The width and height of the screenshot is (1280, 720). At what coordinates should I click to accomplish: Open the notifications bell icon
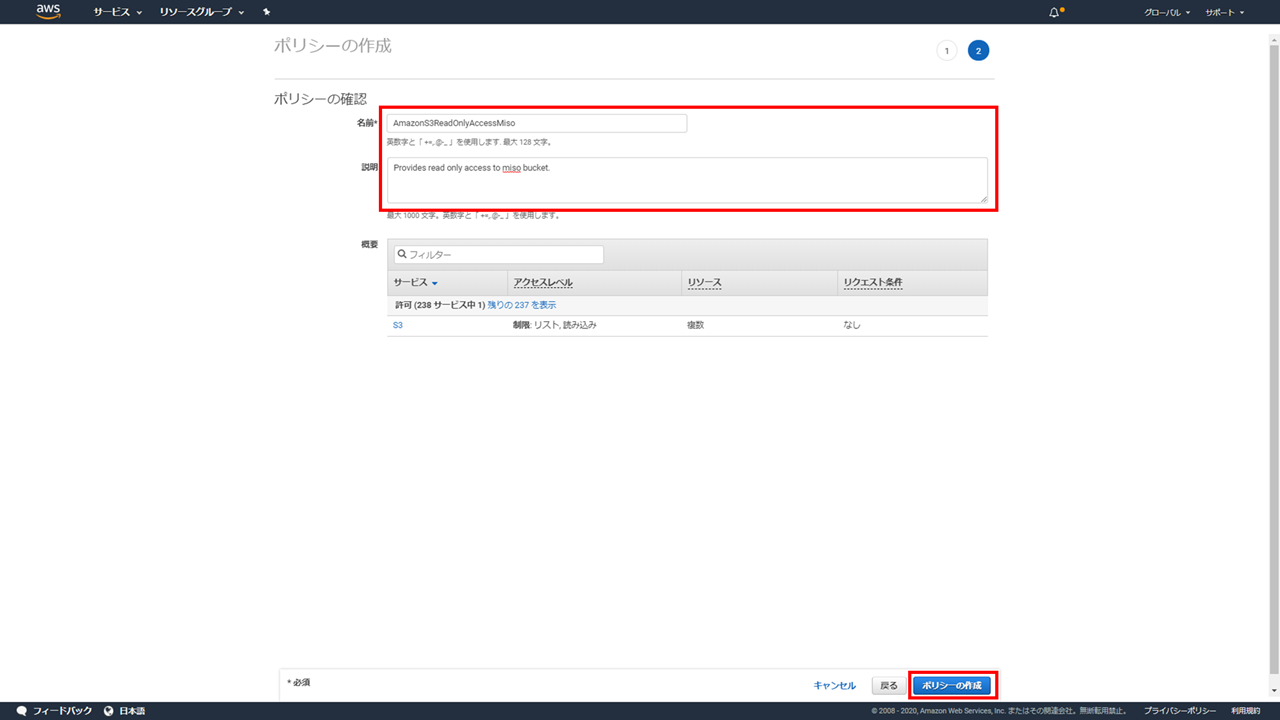[x=1054, y=12]
